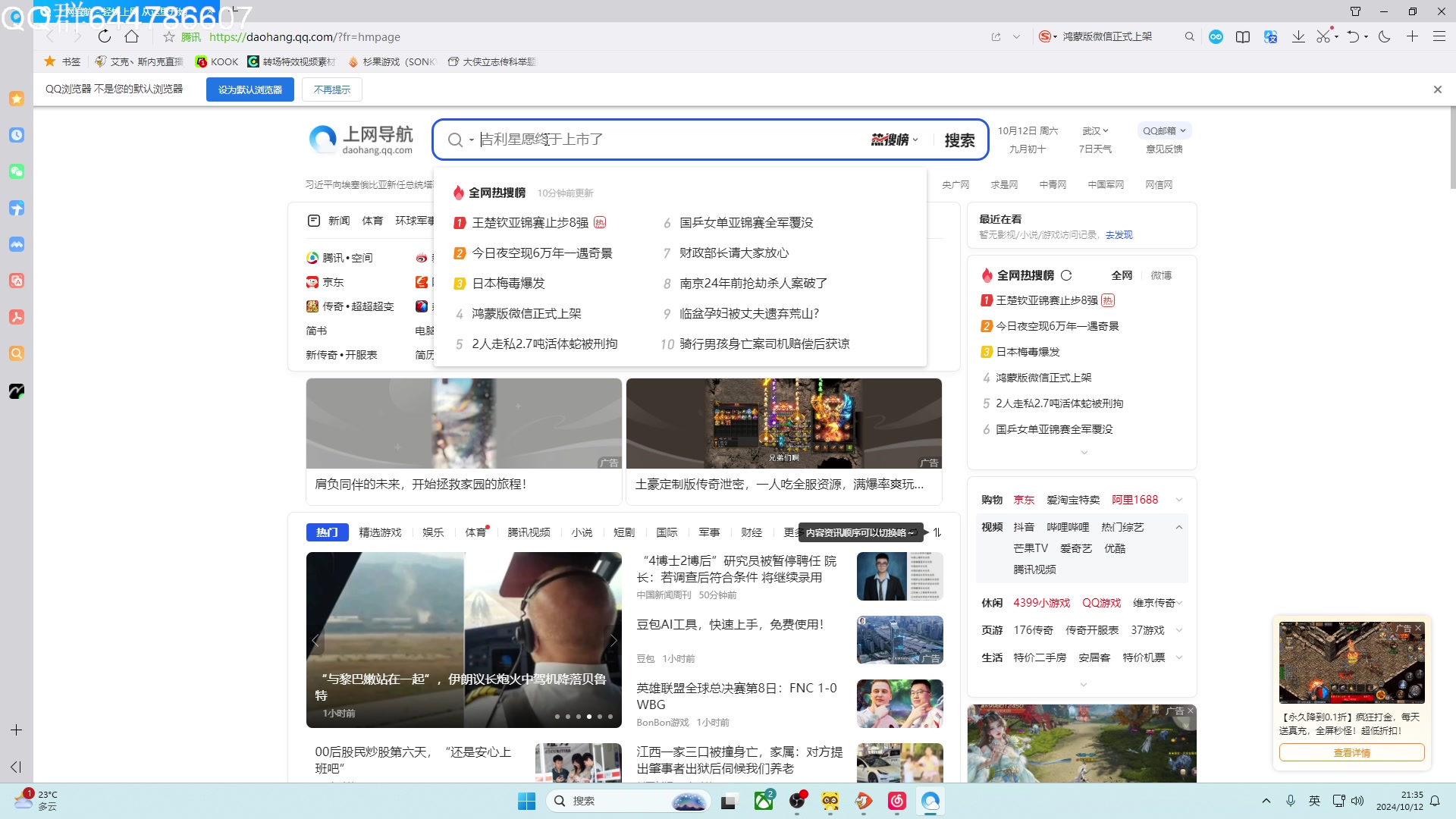The width and height of the screenshot is (1456, 819).
Task: Open the browser hamburger menu
Action: pyautogui.click(x=1439, y=36)
